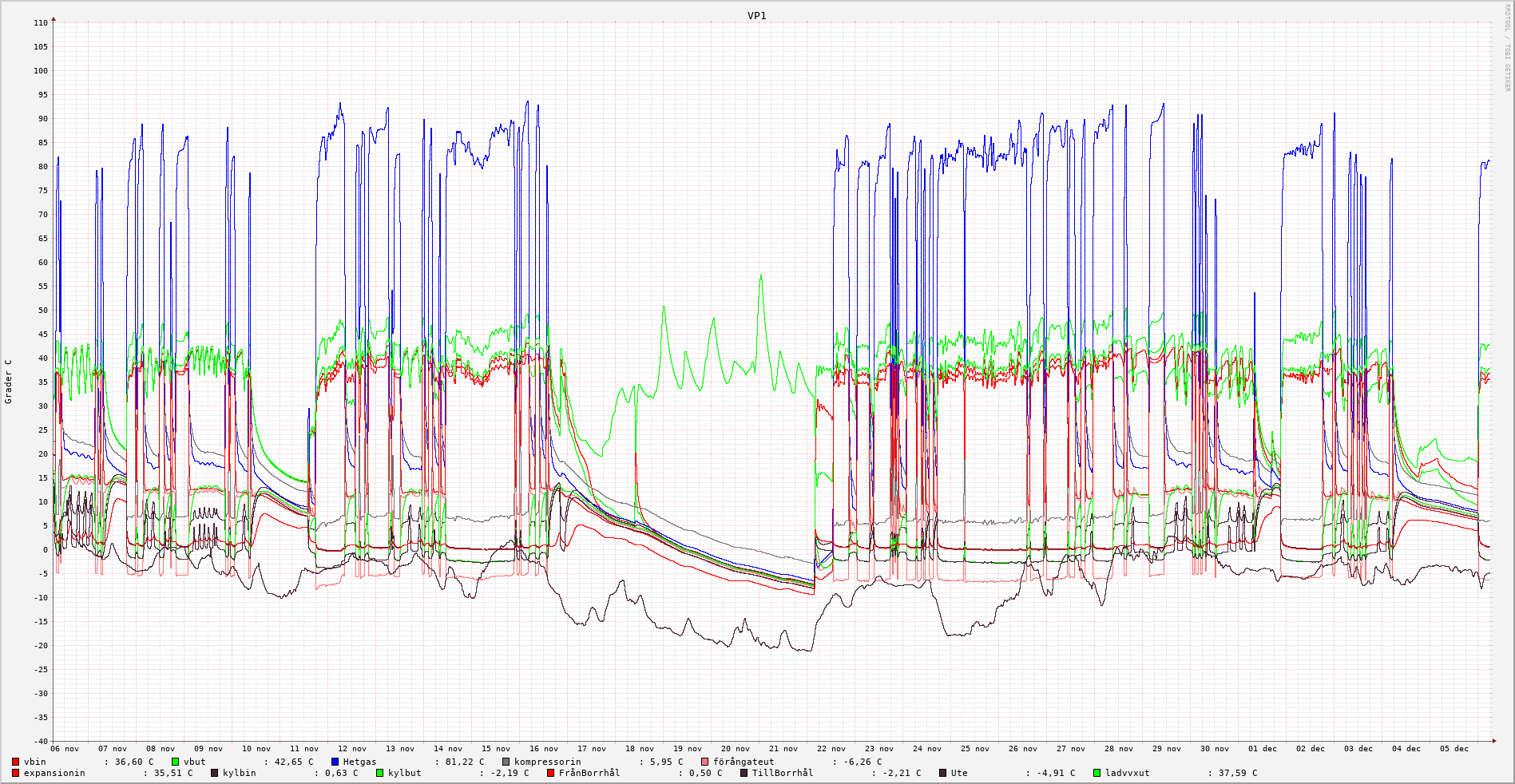Click the 21 nov date marker
Screen dimensions: 1515x784
pos(783,749)
